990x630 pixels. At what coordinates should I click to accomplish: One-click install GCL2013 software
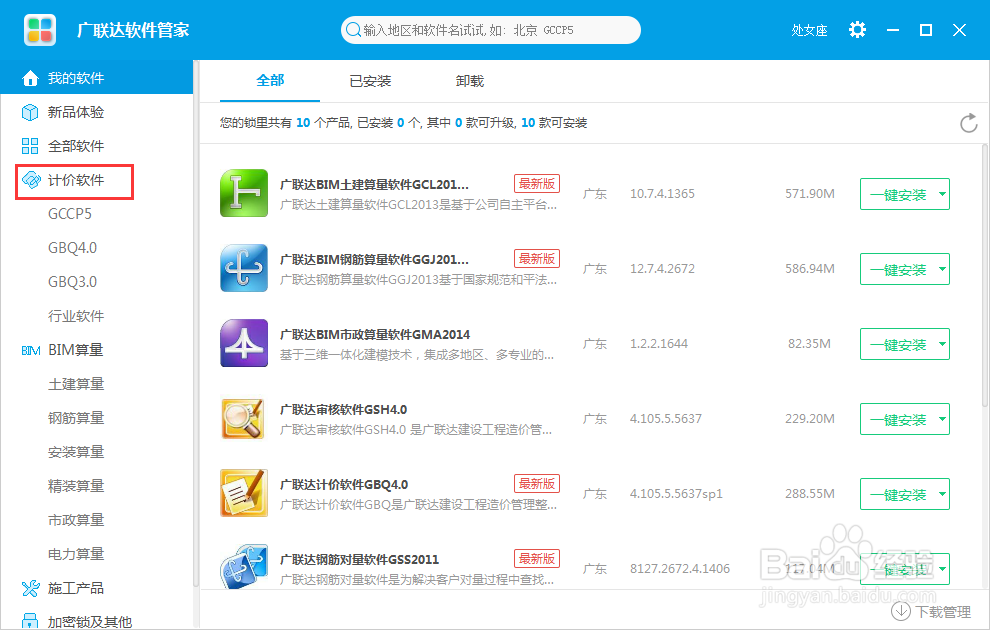(x=897, y=194)
